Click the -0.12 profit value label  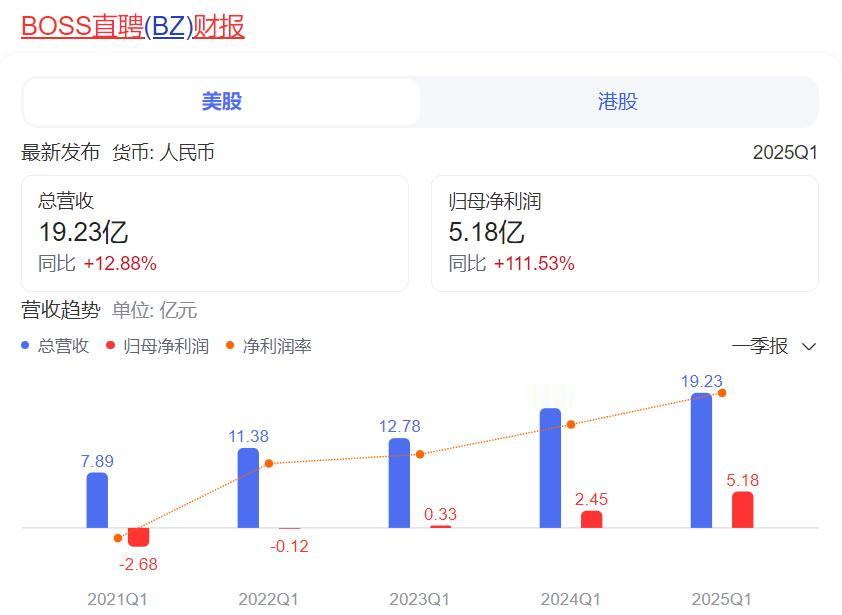click(289, 546)
